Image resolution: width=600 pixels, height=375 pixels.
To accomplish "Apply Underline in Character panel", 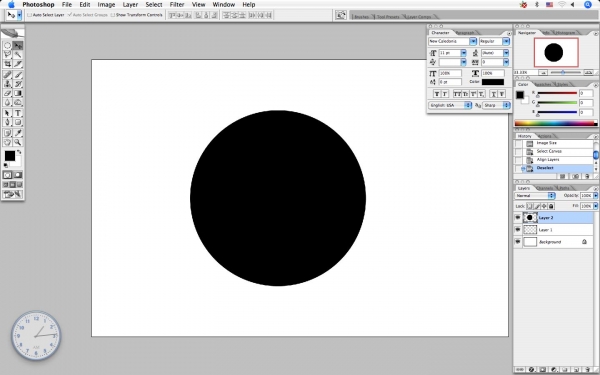I will 493,94.
